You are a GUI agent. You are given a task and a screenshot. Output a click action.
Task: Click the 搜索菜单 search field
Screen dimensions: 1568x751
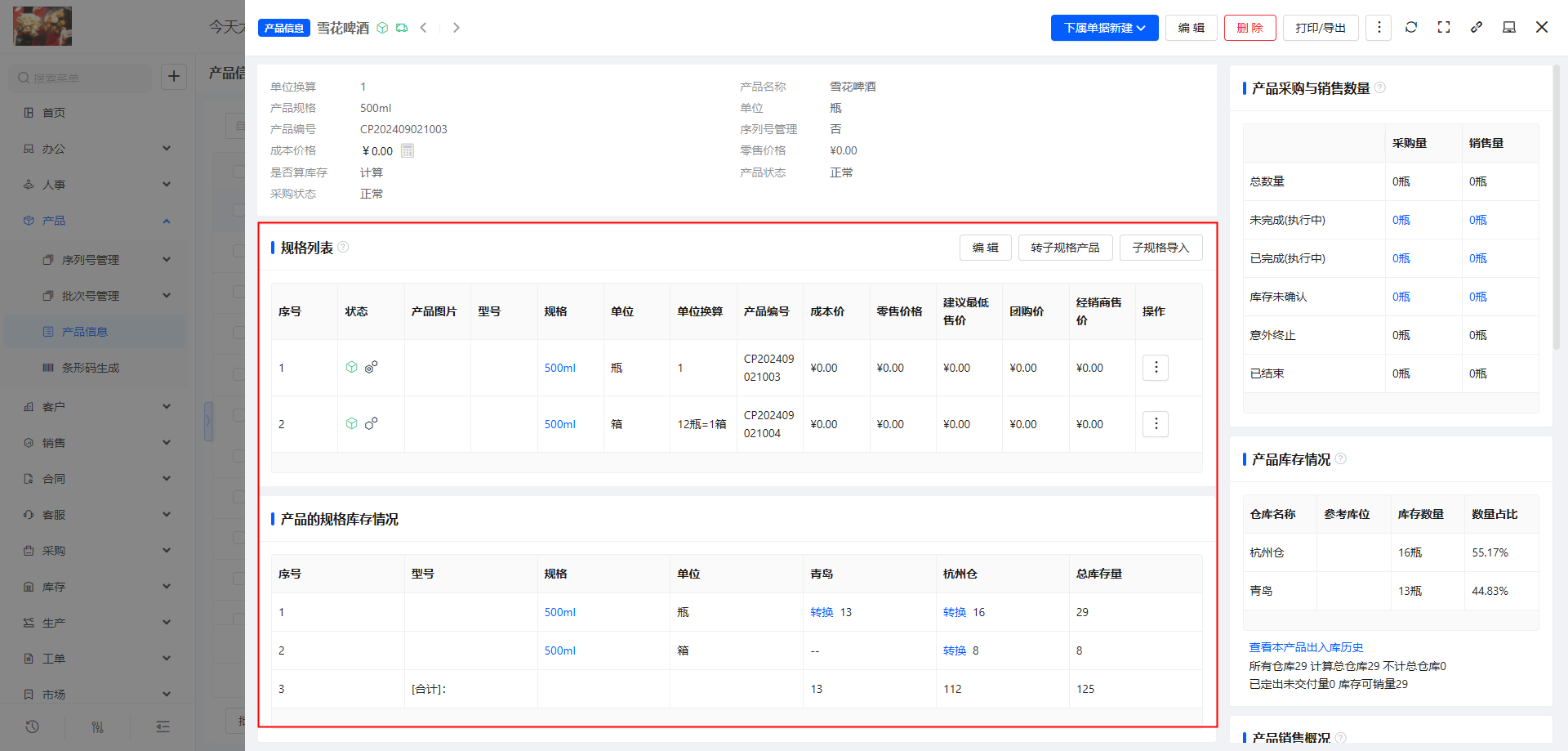click(x=82, y=78)
